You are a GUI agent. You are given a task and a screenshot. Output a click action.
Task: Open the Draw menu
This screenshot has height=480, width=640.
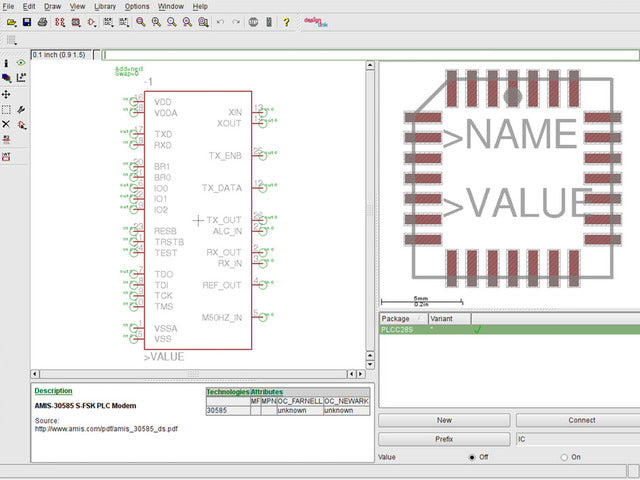tap(51, 6)
